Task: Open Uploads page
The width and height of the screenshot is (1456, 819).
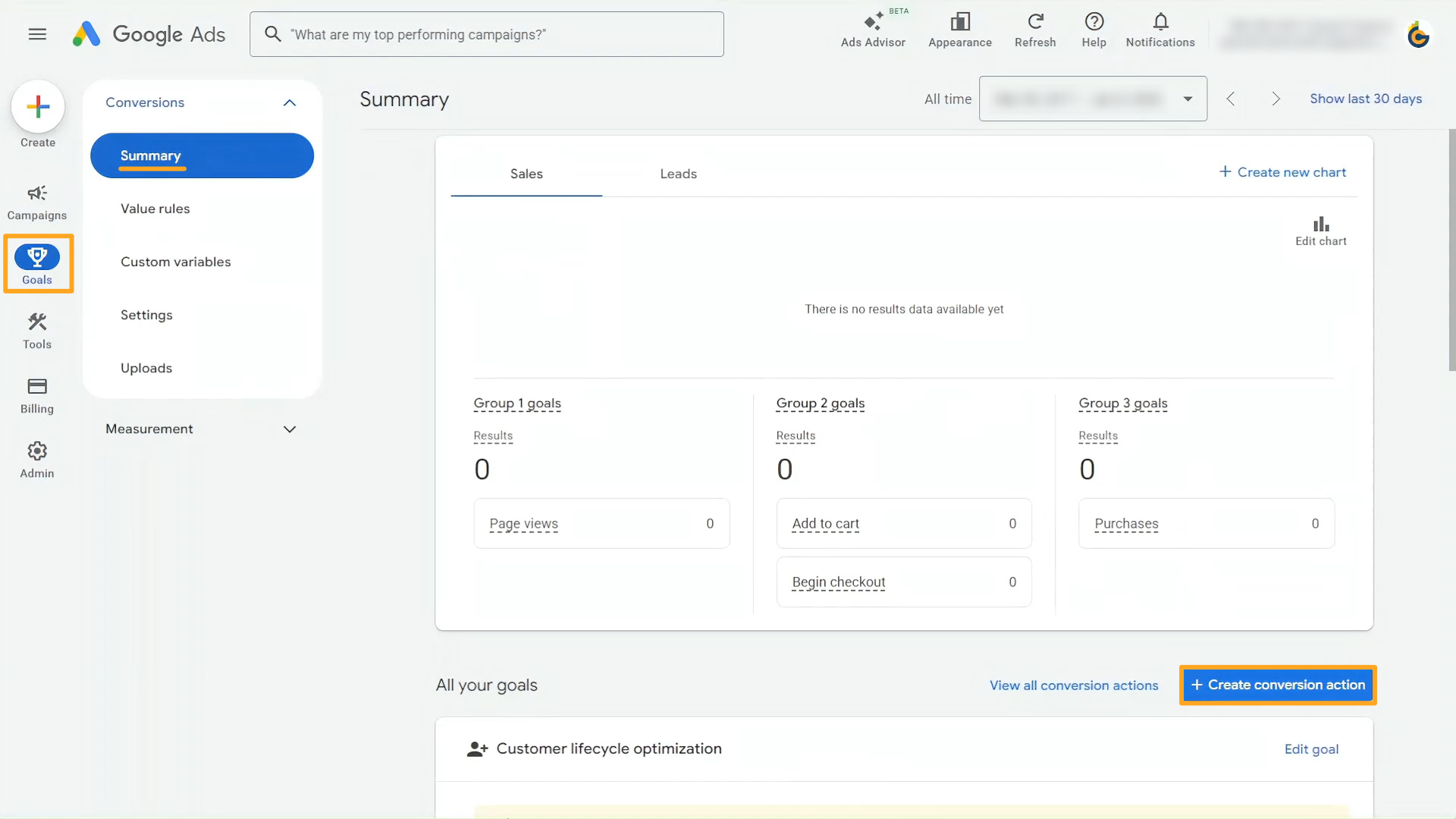Action: (146, 368)
